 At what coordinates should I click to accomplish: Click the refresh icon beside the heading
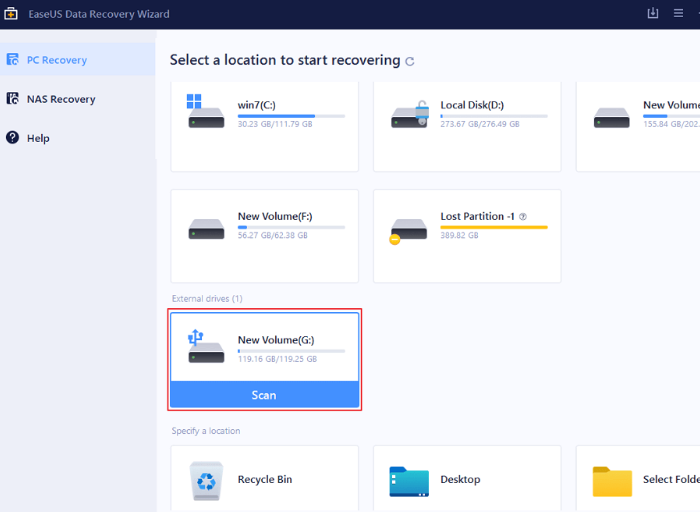click(x=410, y=62)
